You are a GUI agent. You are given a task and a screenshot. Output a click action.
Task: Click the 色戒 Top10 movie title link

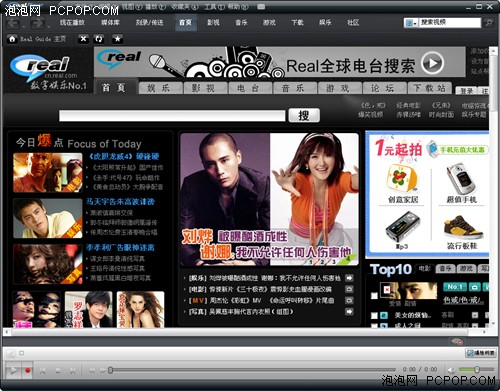[x=464, y=300]
